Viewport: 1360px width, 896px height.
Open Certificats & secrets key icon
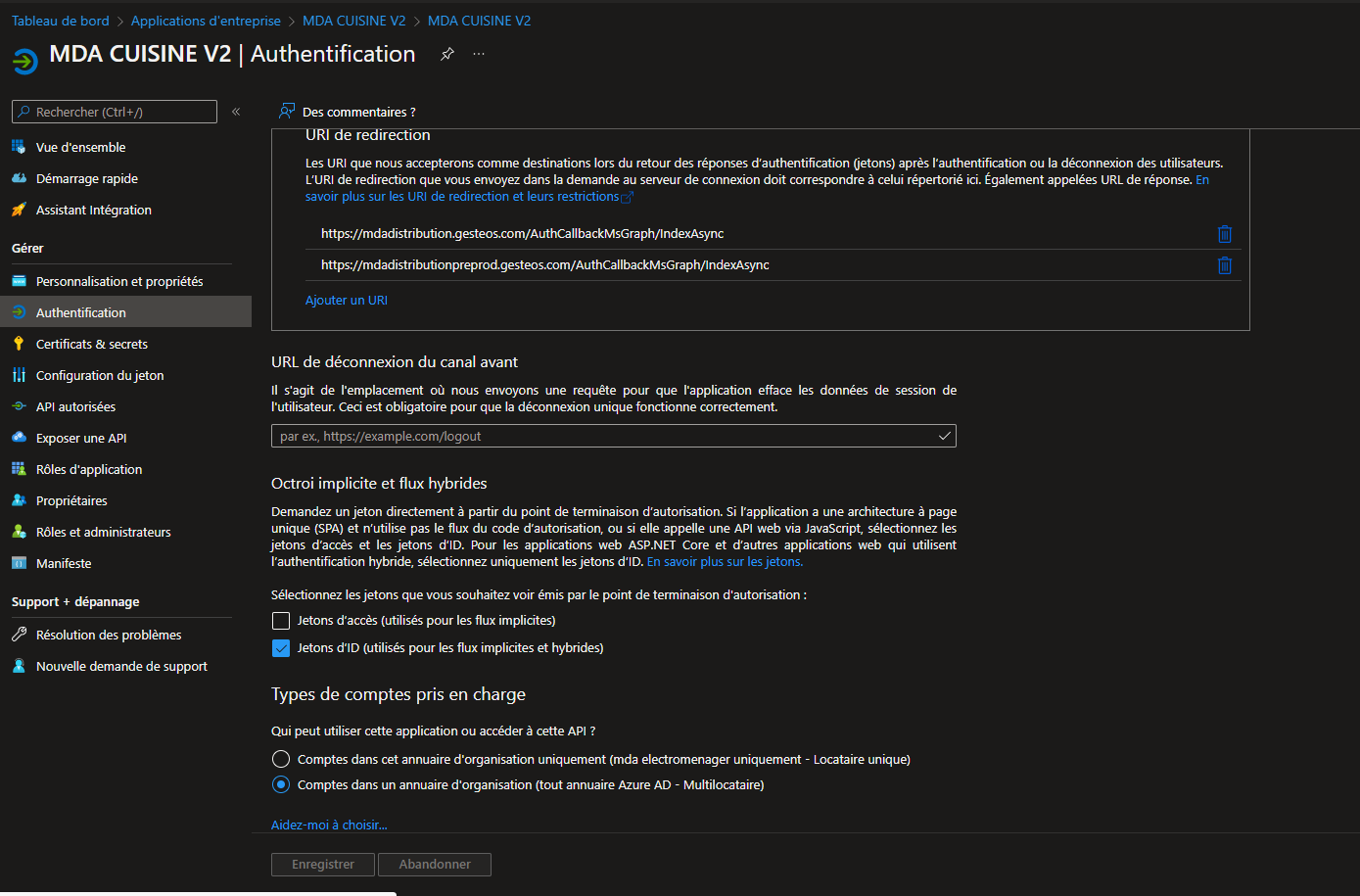19,344
